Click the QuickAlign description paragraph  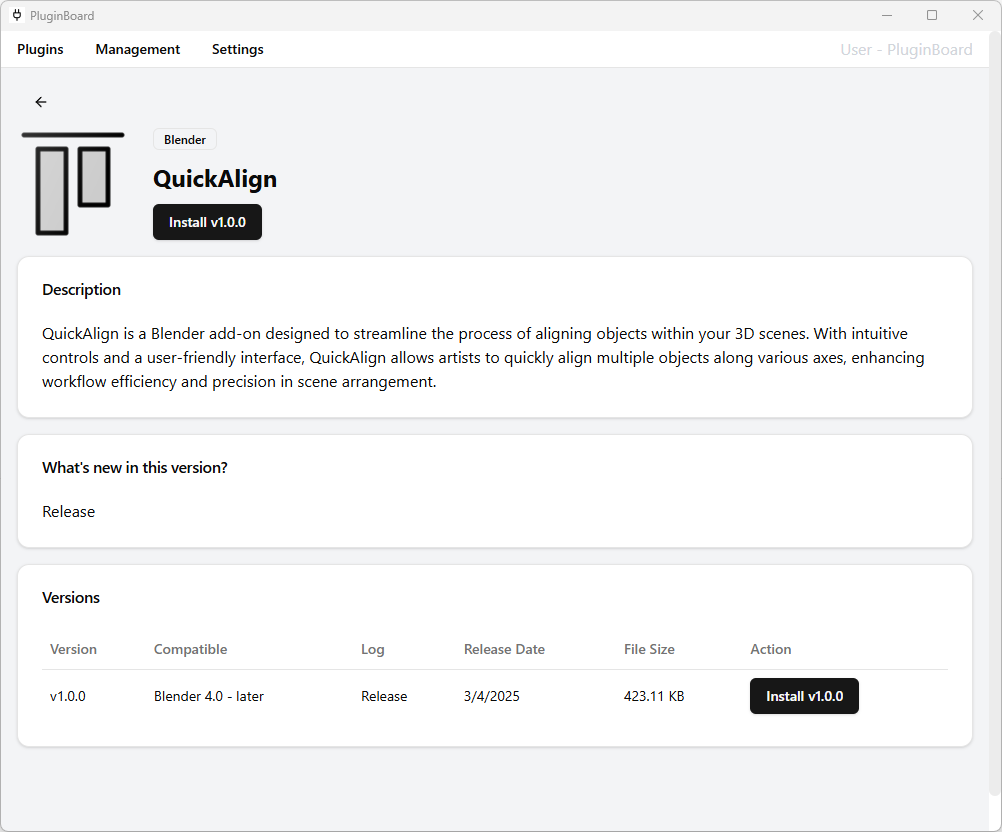(x=483, y=358)
